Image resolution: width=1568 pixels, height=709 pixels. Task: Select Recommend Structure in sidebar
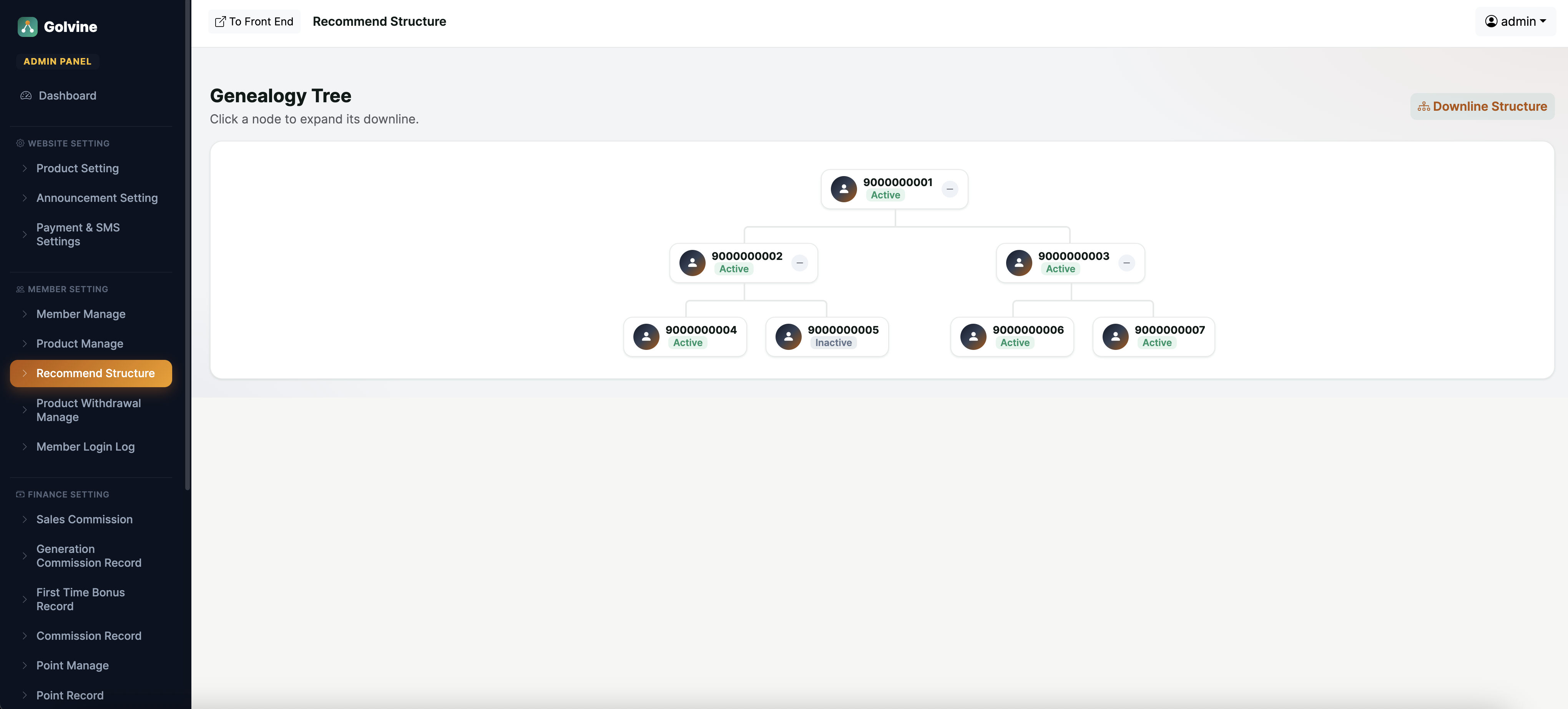[91, 373]
